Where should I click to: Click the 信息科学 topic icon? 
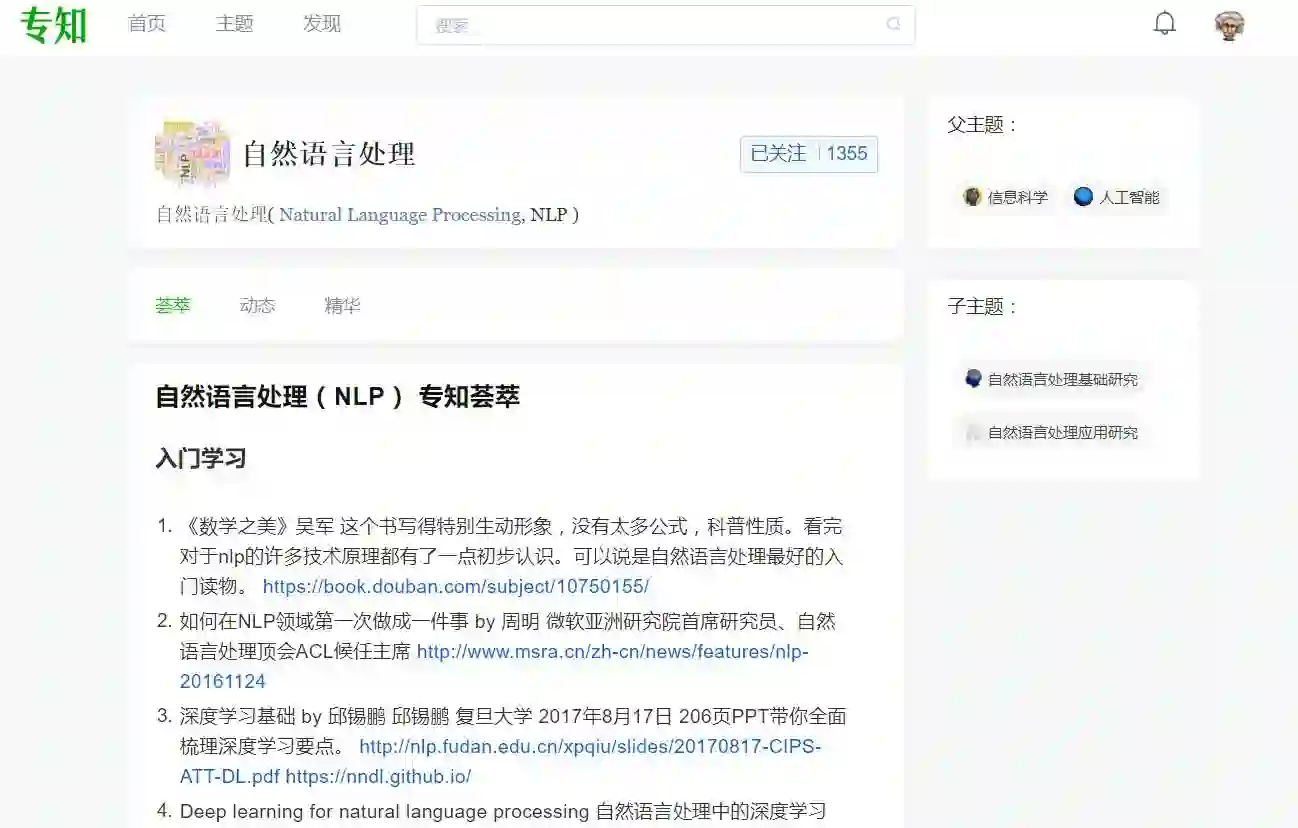(x=971, y=196)
